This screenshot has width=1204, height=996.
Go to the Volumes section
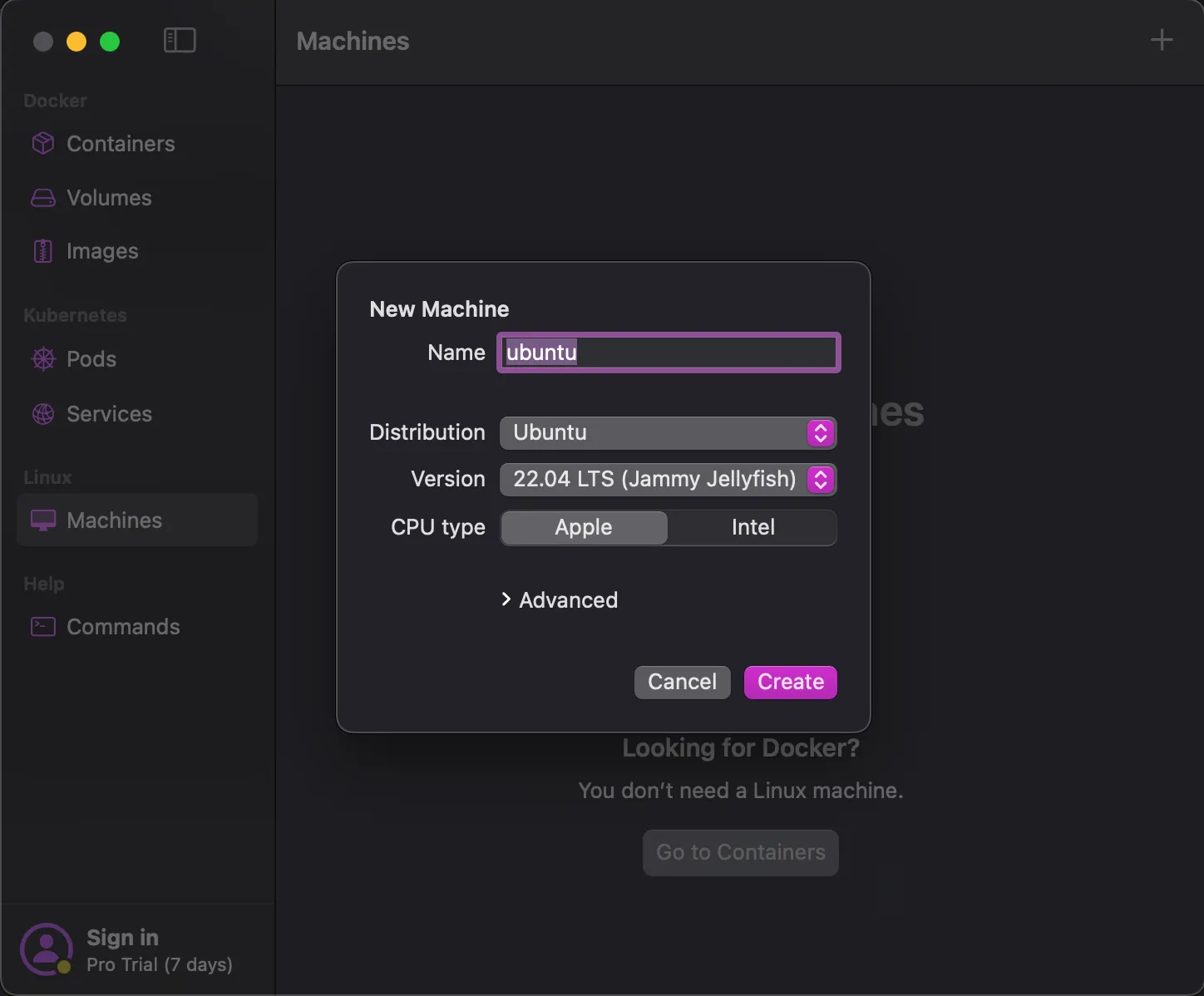click(137, 198)
